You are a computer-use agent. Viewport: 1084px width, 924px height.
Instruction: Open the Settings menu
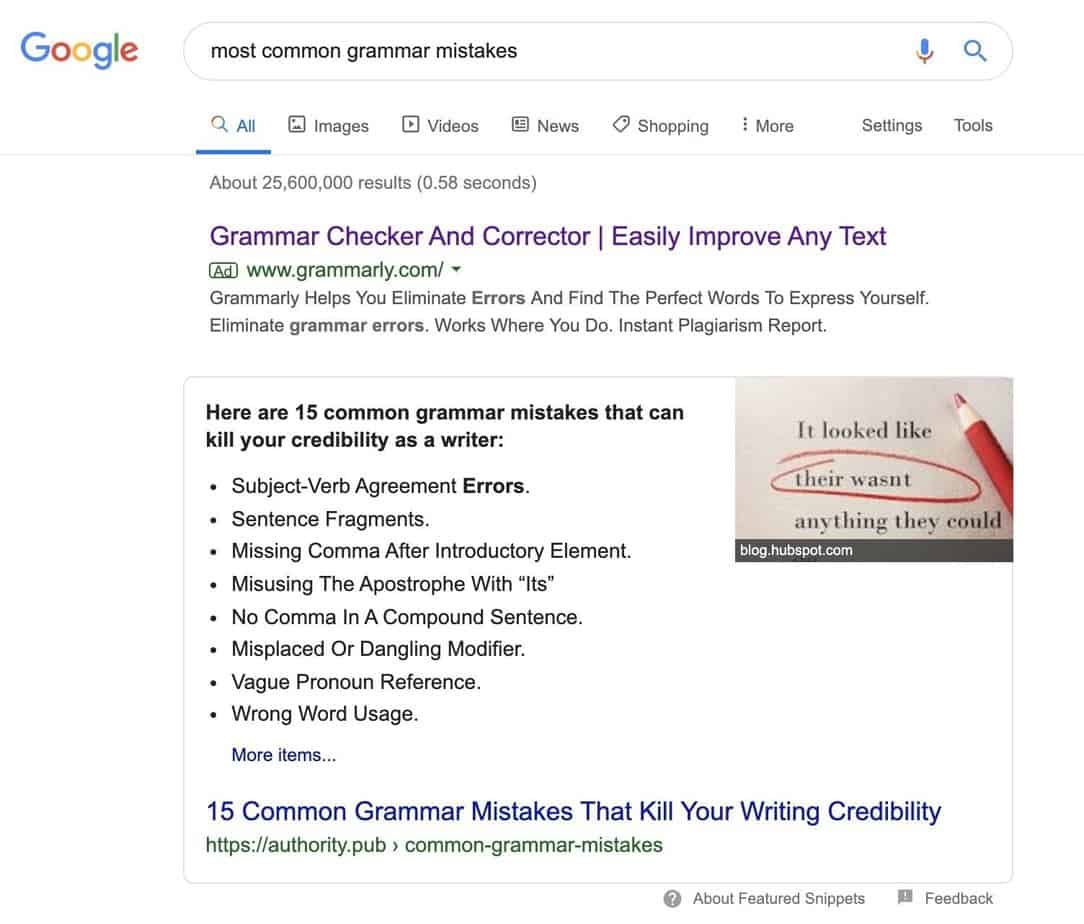pyautogui.click(x=892, y=125)
